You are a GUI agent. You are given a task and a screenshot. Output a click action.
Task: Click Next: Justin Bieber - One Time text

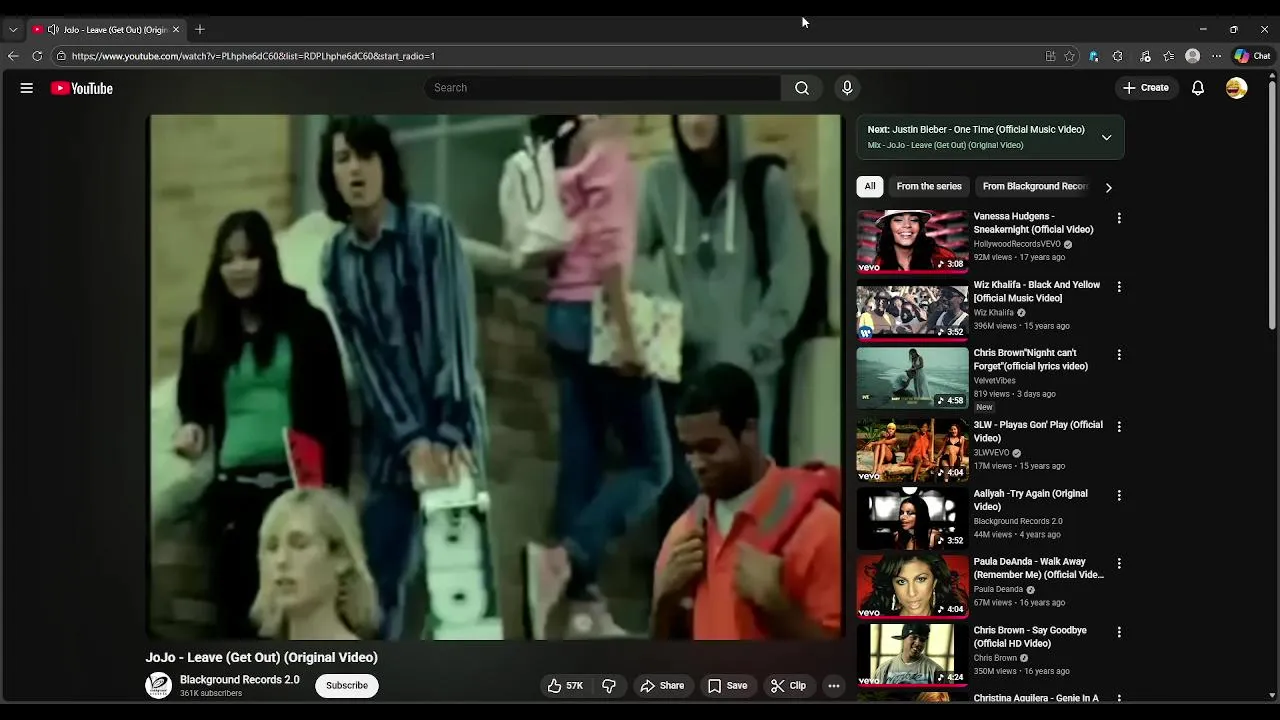click(x=976, y=129)
